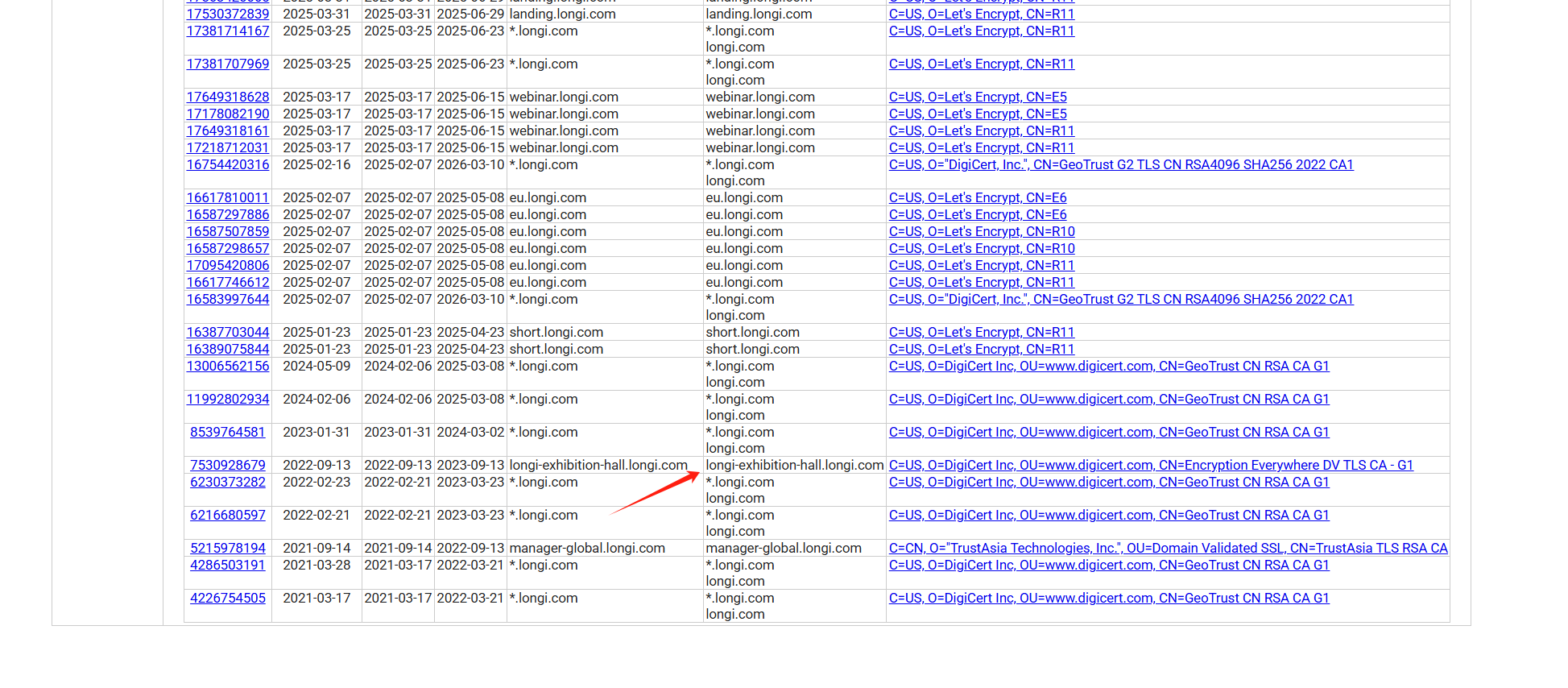Open certificate ID 17095420806
1568x688 pixels.
point(228,265)
